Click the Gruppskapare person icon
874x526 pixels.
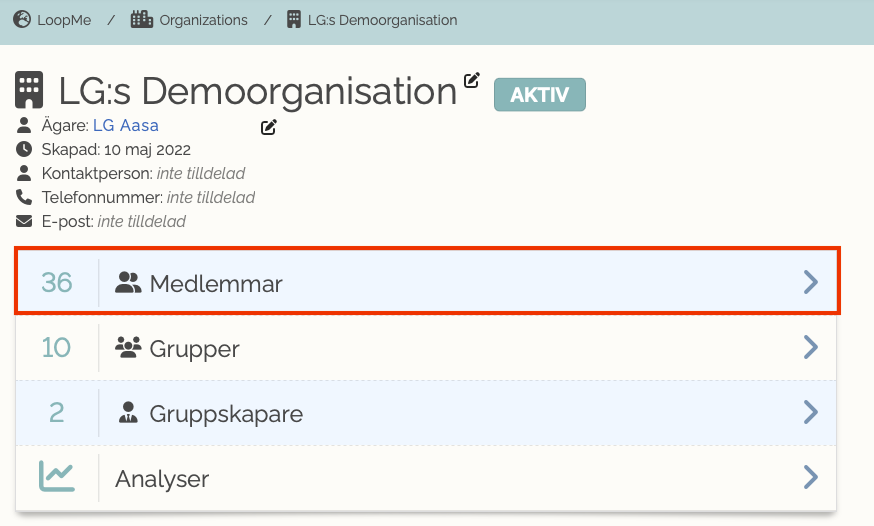[128, 413]
